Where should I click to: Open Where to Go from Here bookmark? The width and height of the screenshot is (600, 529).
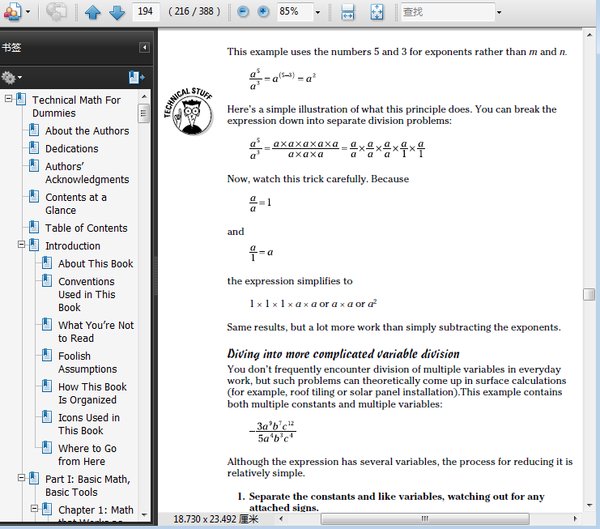coord(88,455)
